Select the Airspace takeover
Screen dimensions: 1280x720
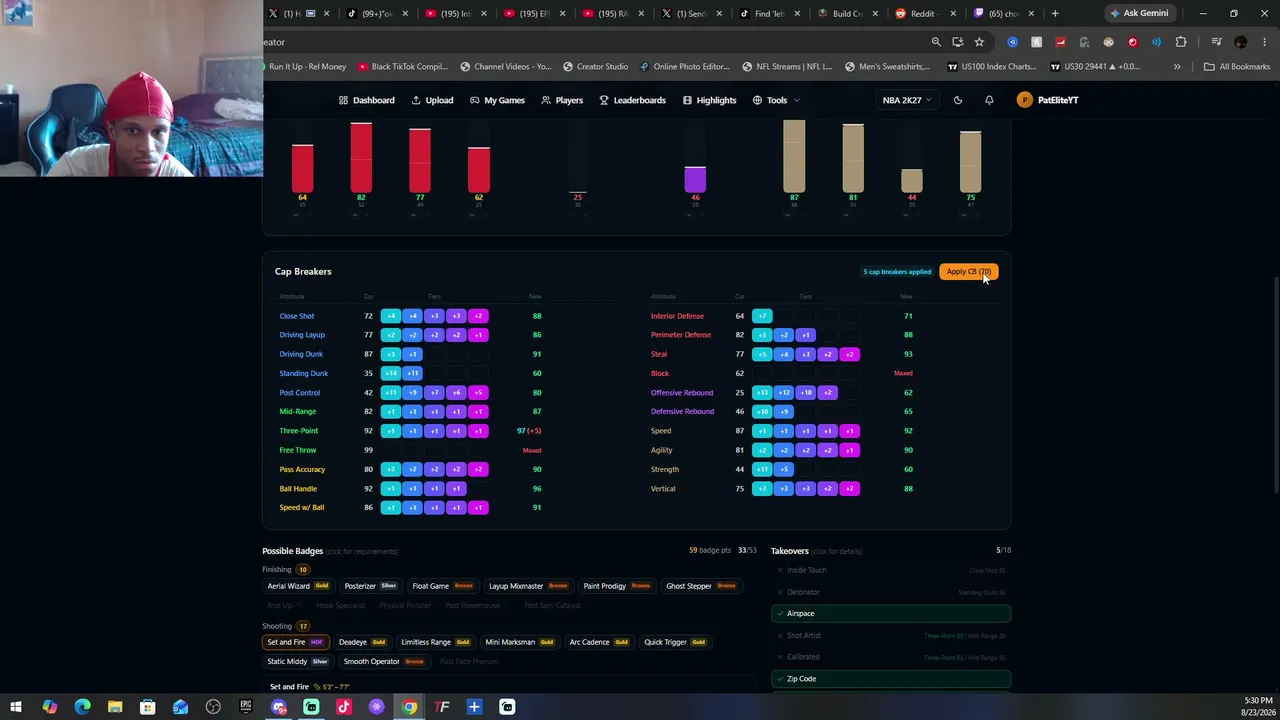(891, 613)
